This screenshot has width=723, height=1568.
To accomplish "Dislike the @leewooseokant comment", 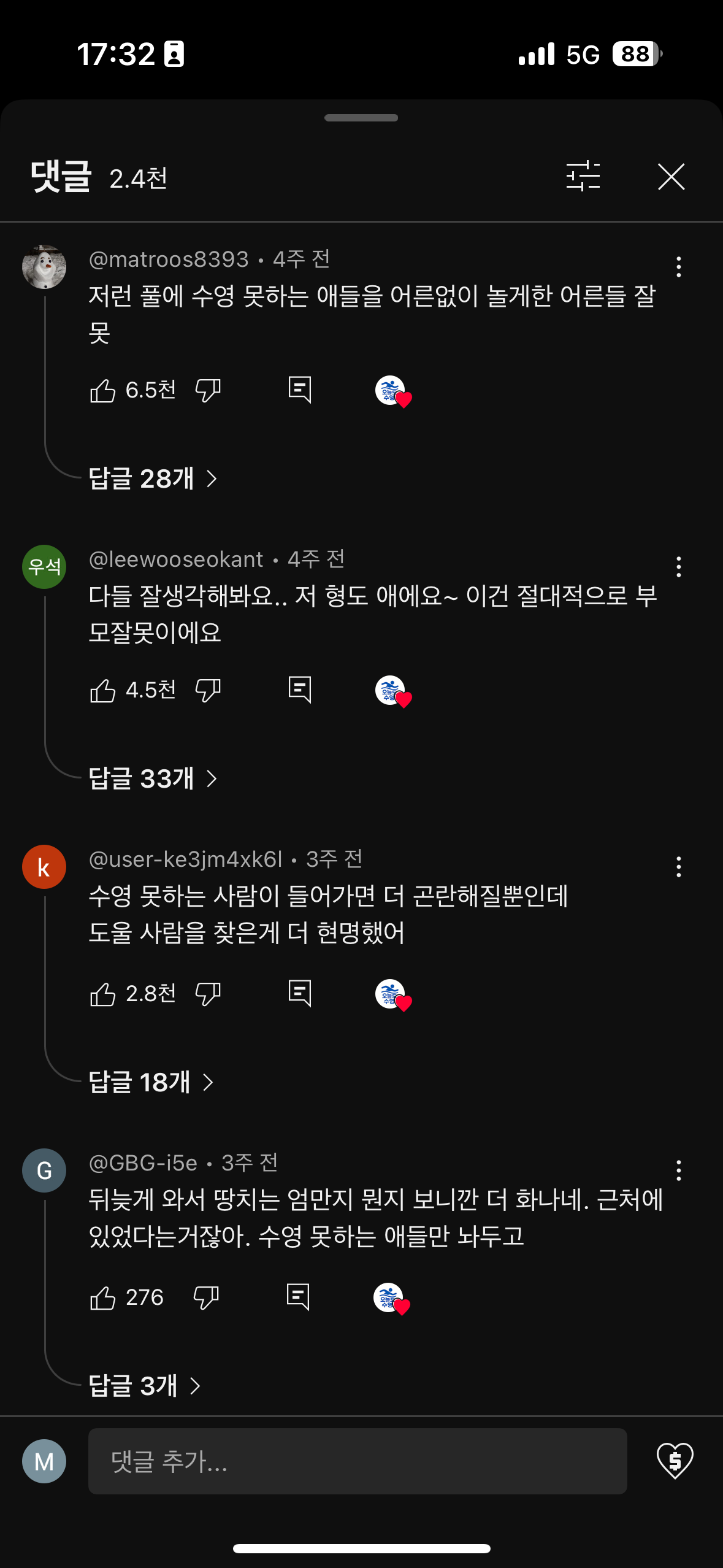I will tap(208, 690).
